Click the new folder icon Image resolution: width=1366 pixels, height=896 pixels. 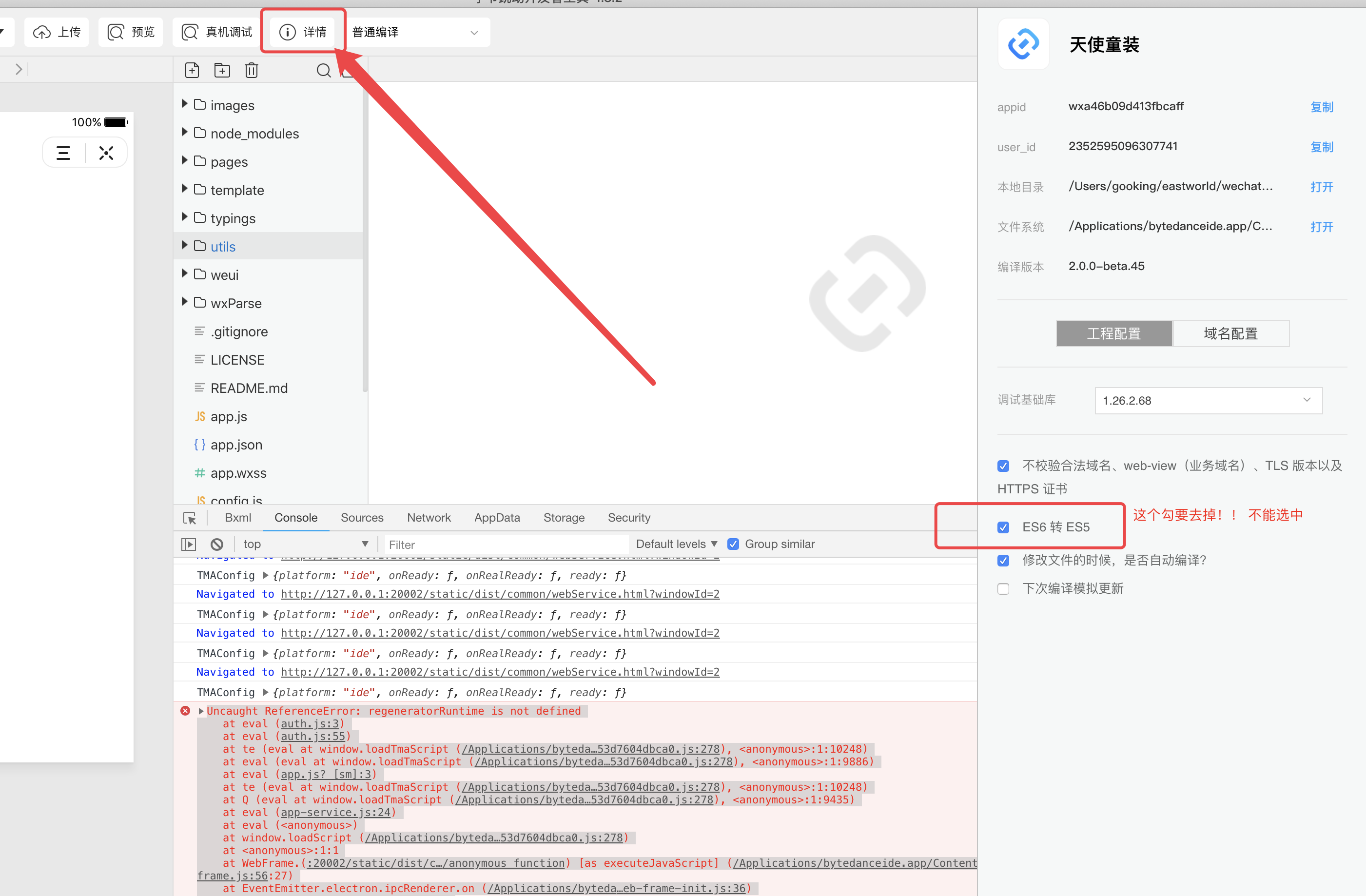222,70
